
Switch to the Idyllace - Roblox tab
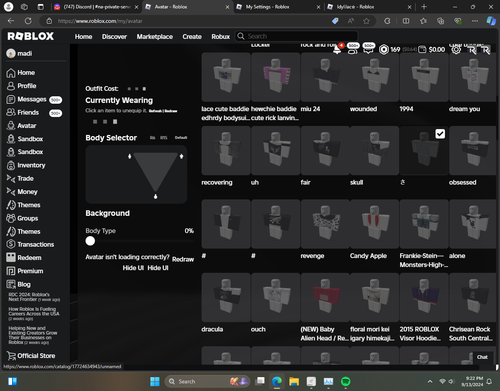[x=369, y=7]
